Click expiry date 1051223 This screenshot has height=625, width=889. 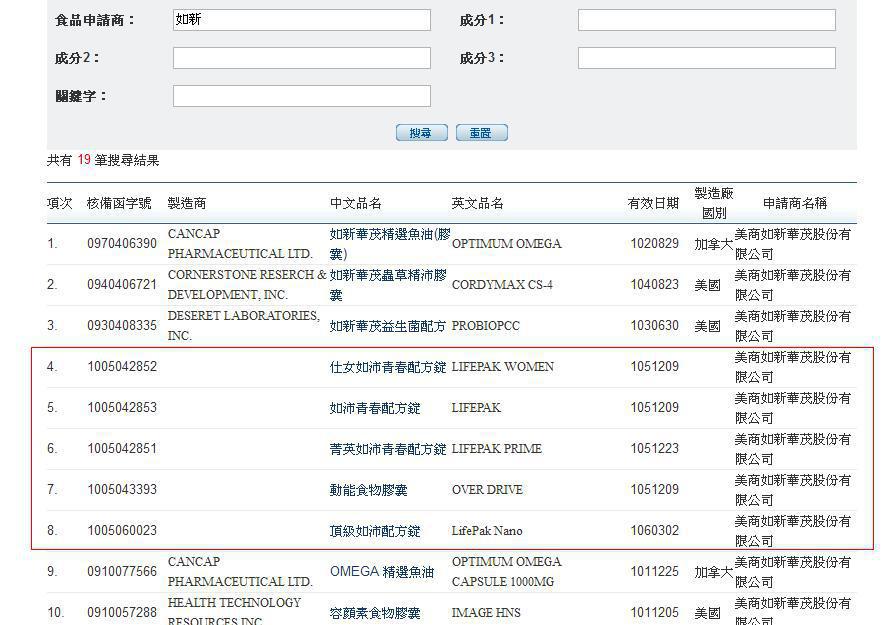tap(654, 448)
